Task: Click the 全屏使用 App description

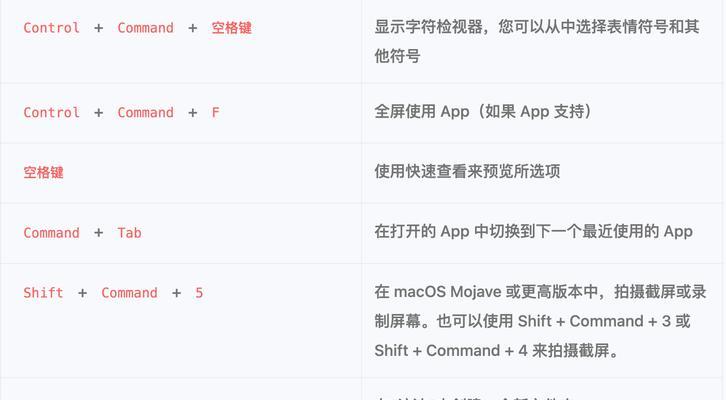Action: [x=483, y=112]
